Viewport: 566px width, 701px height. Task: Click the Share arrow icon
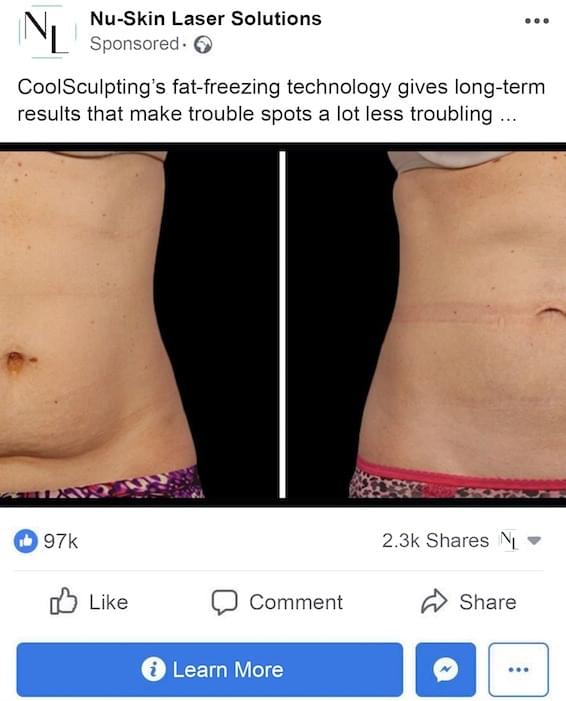434,601
